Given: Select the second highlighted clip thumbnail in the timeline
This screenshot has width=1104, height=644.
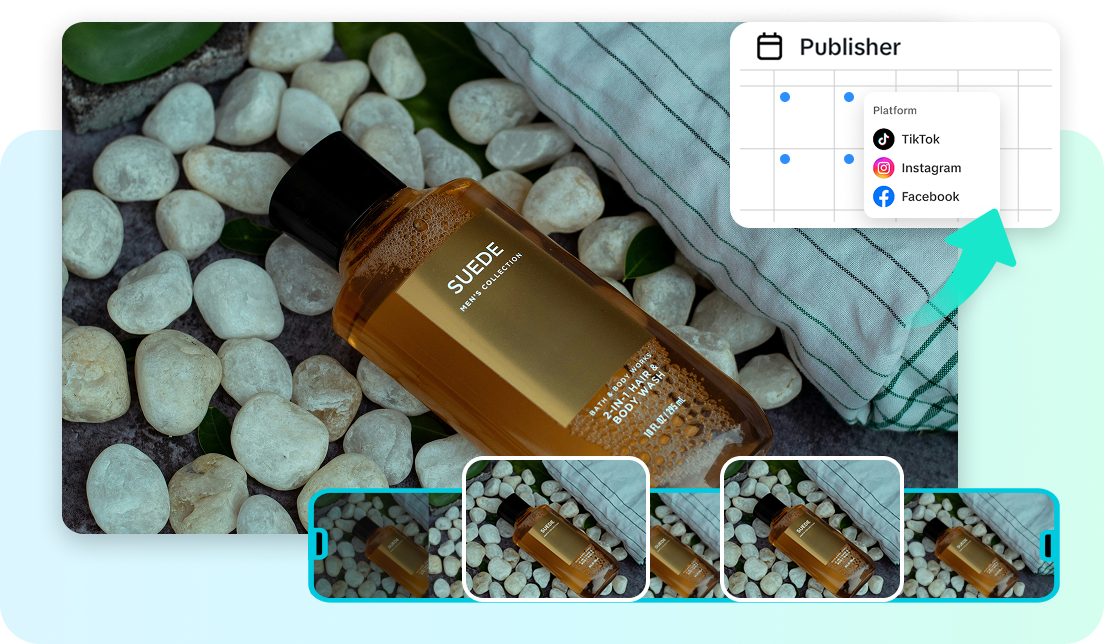Looking at the screenshot, I should click(x=812, y=529).
